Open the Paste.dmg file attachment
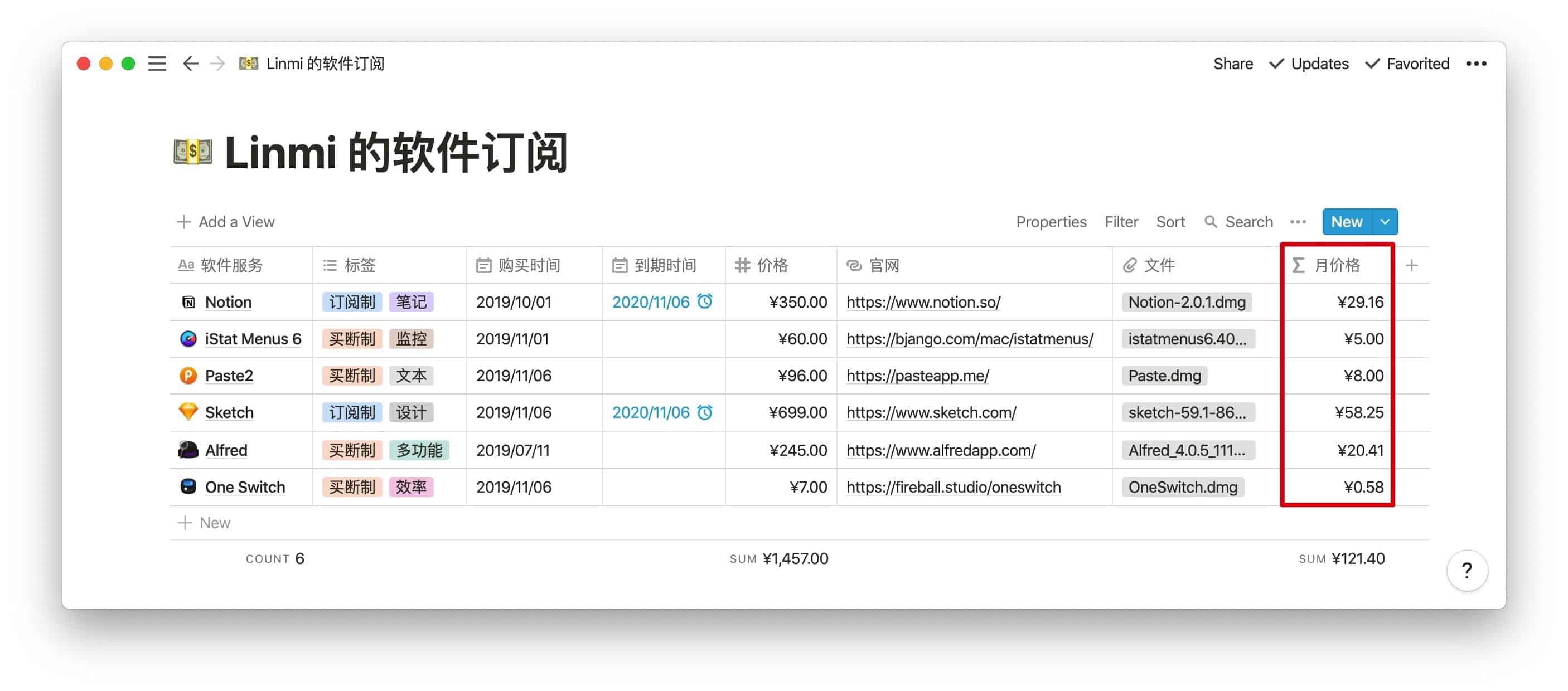 coord(1164,376)
